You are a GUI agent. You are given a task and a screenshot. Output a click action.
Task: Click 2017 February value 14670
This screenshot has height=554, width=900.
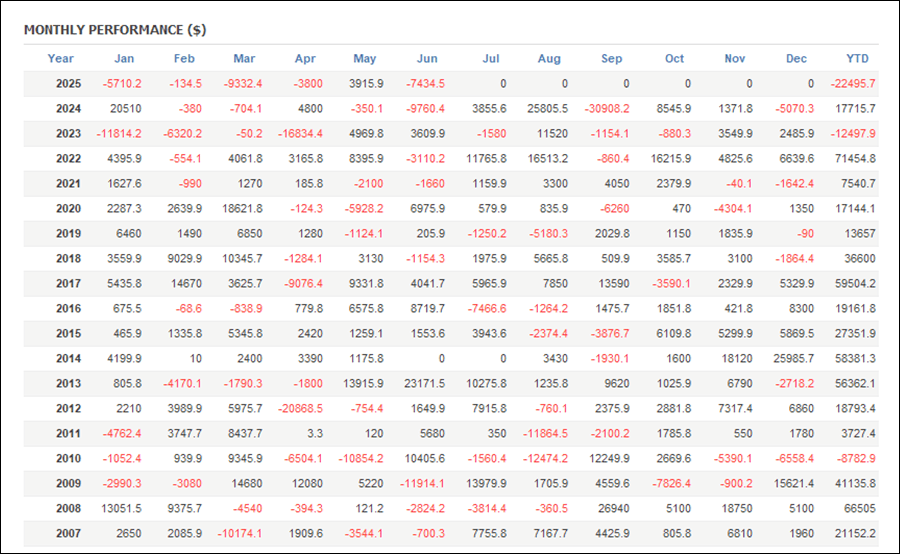tap(186, 284)
